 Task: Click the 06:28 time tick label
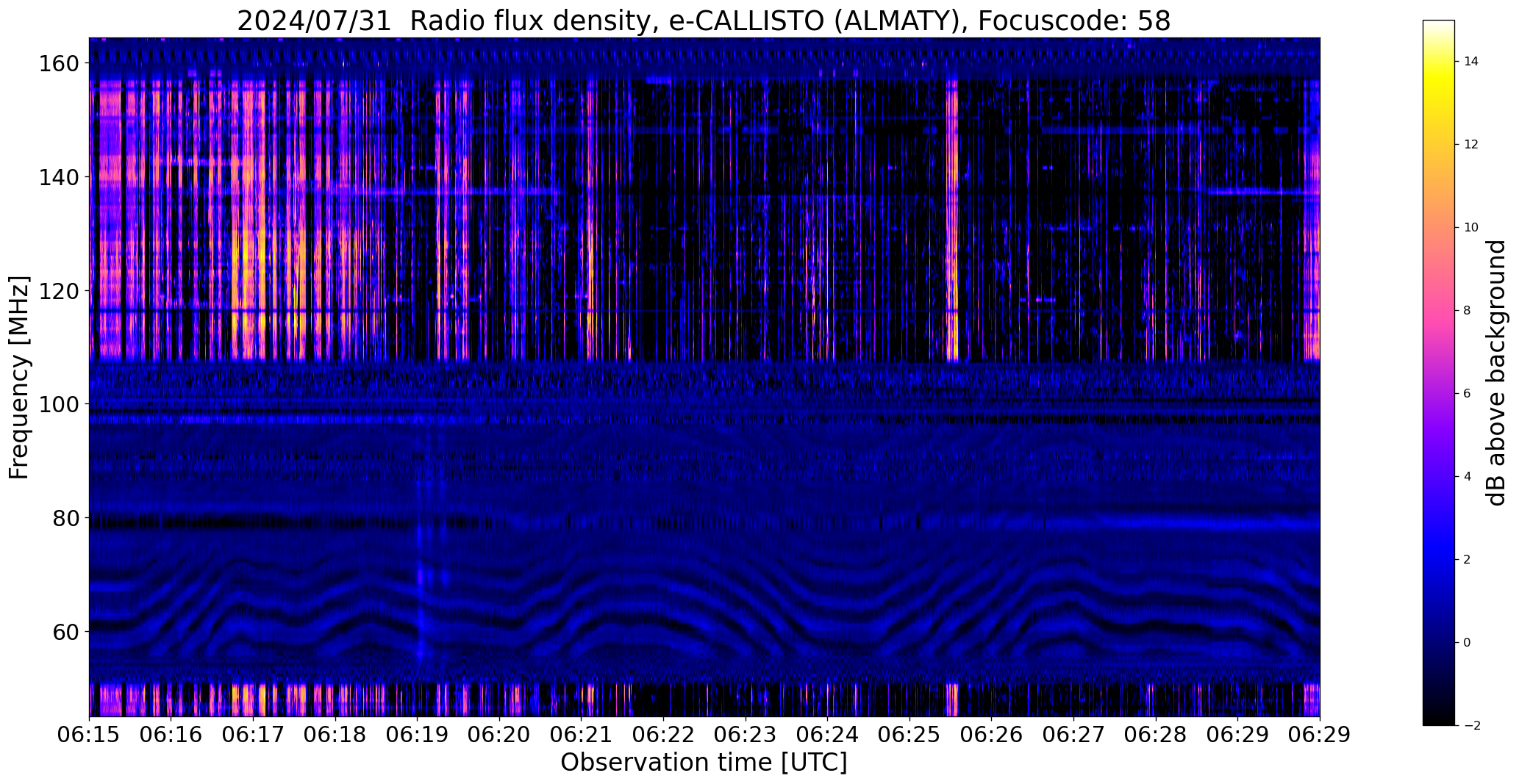point(1156,735)
